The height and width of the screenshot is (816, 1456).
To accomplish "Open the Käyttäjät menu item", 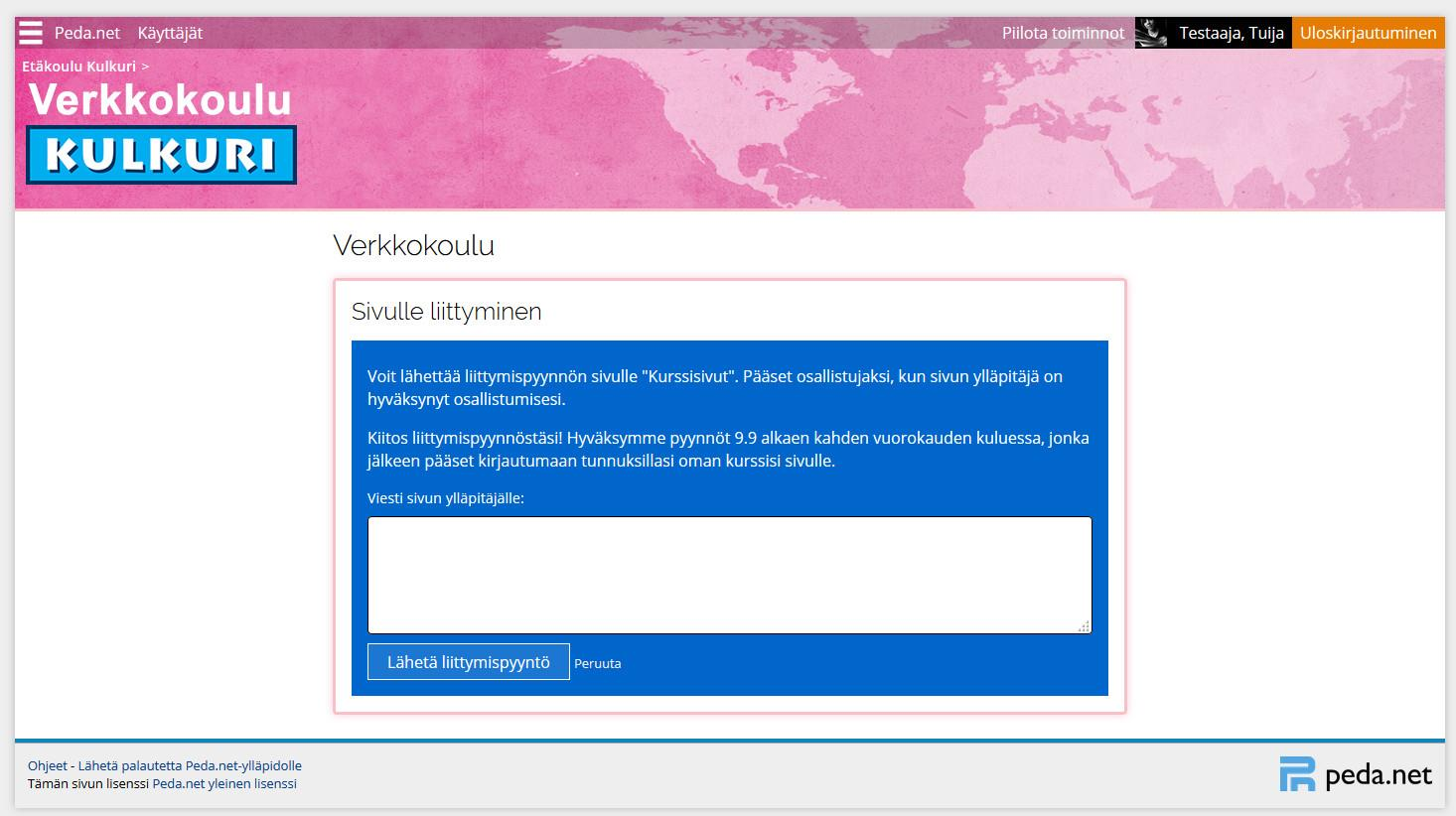I will pyautogui.click(x=170, y=33).
